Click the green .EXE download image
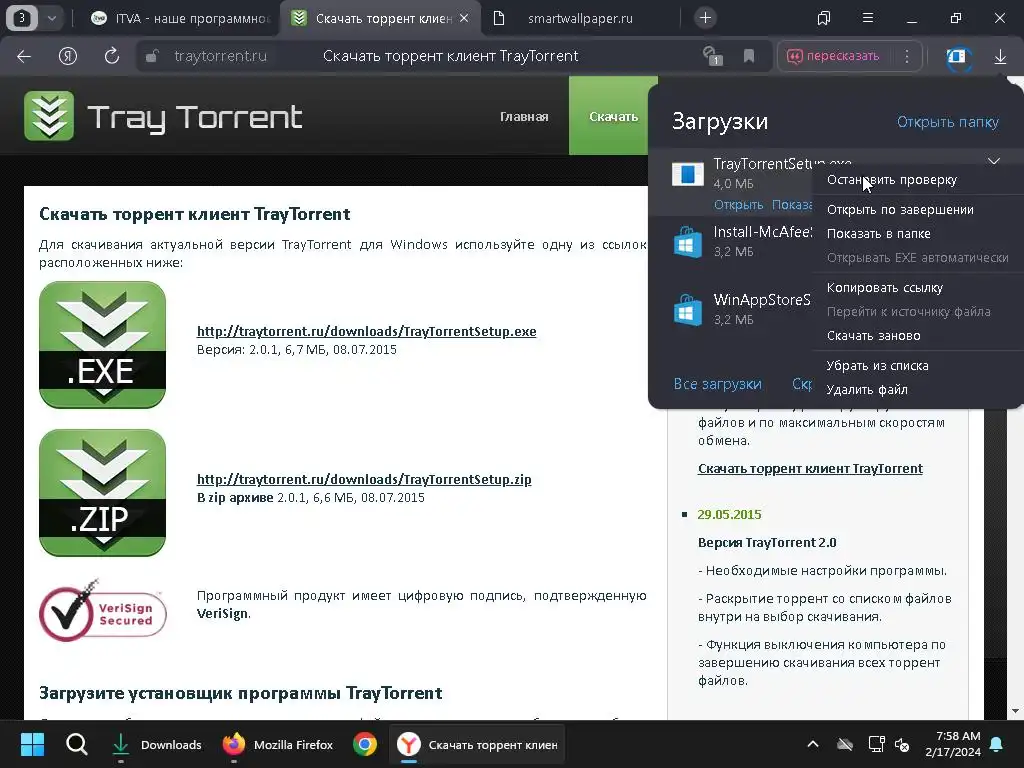 pyautogui.click(x=103, y=345)
